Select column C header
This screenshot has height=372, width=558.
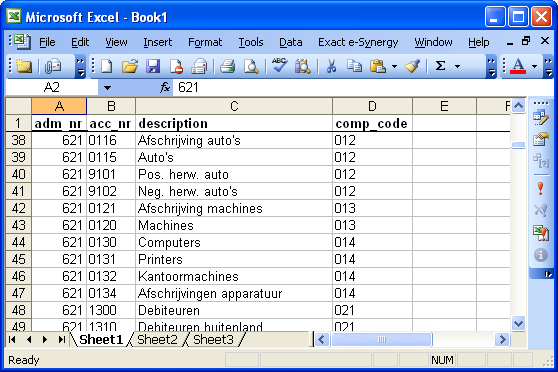tap(234, 106)
